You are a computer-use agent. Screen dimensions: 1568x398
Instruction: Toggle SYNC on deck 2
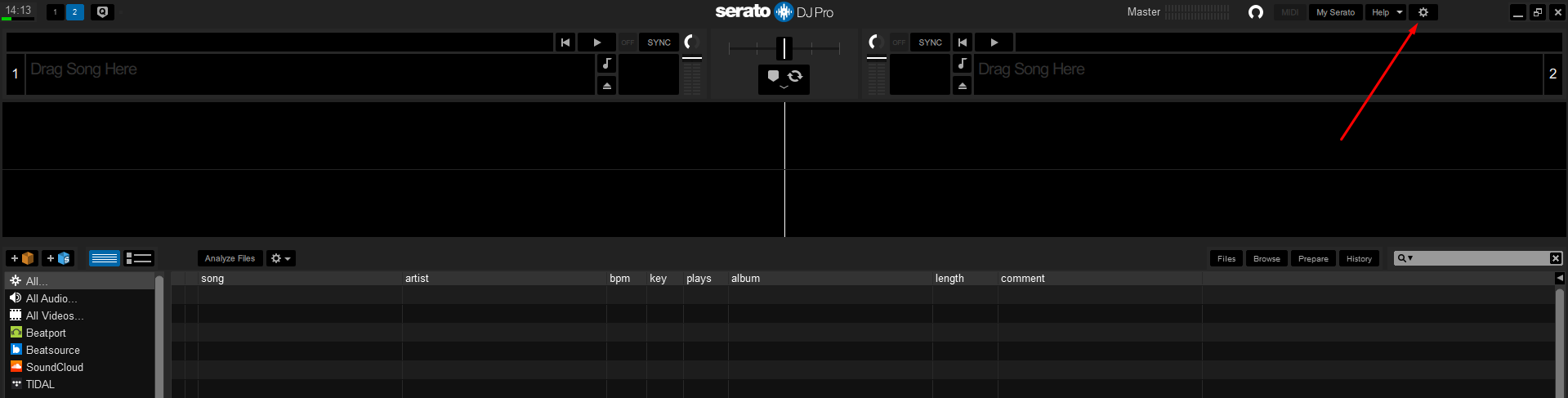(930, 42)
